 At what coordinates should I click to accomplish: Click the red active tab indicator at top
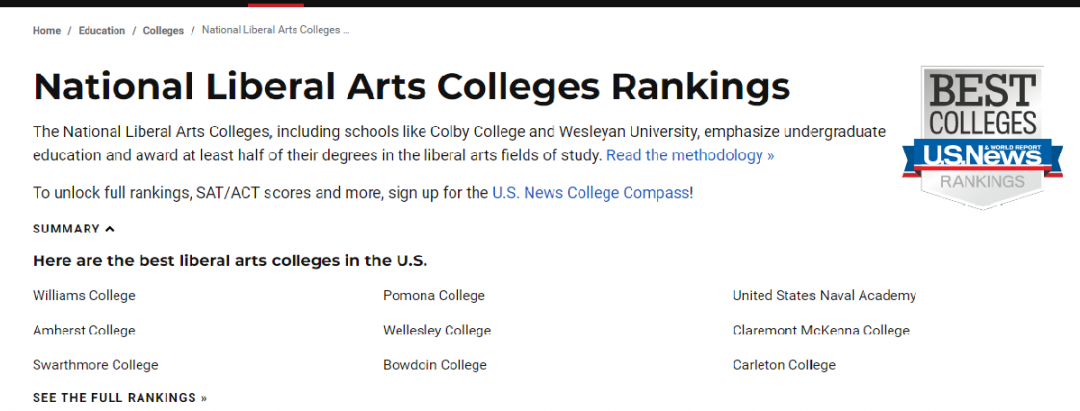[x=276, y=4]
